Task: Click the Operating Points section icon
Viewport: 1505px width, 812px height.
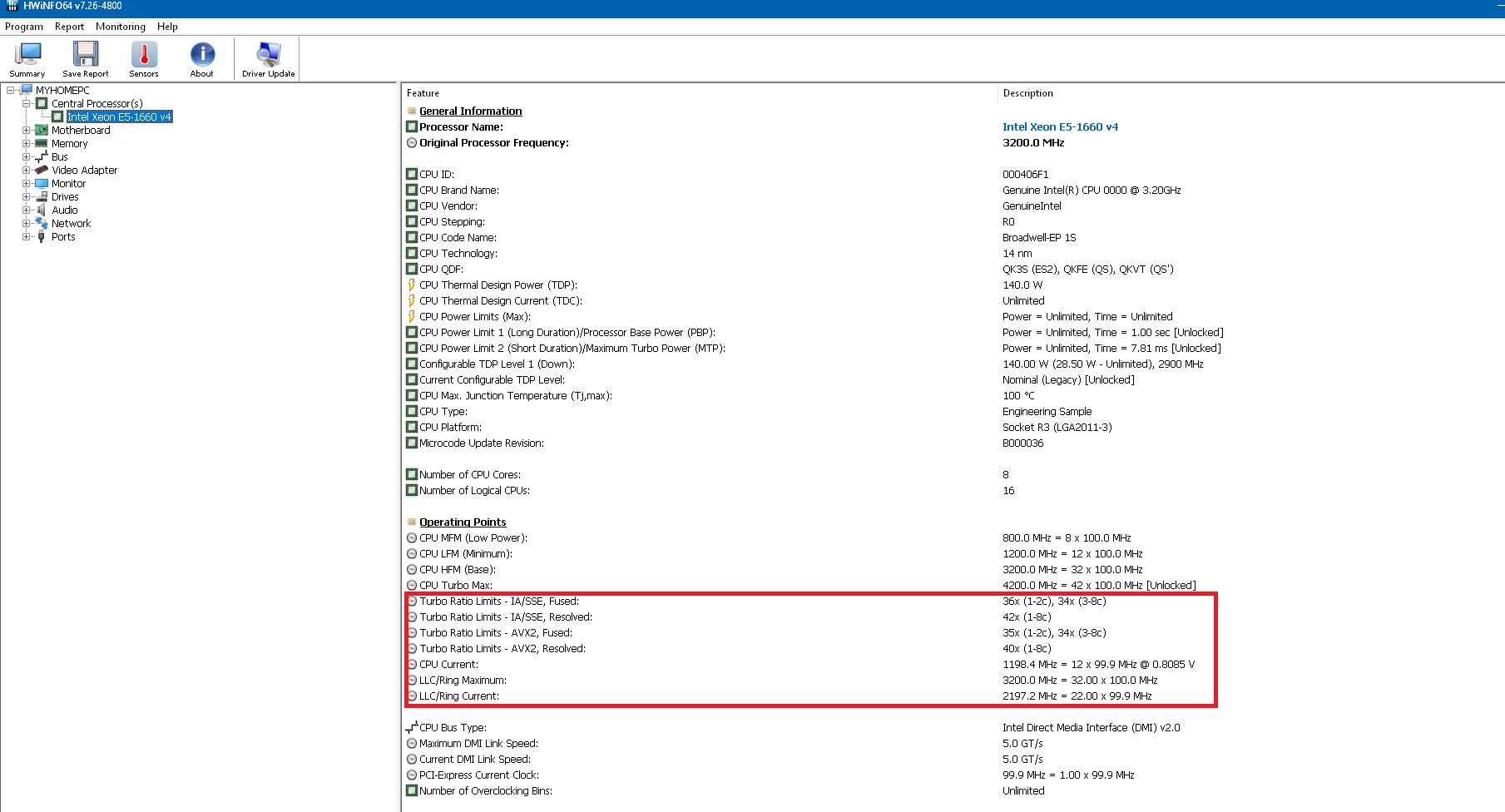Action: (x=411, y=522)
